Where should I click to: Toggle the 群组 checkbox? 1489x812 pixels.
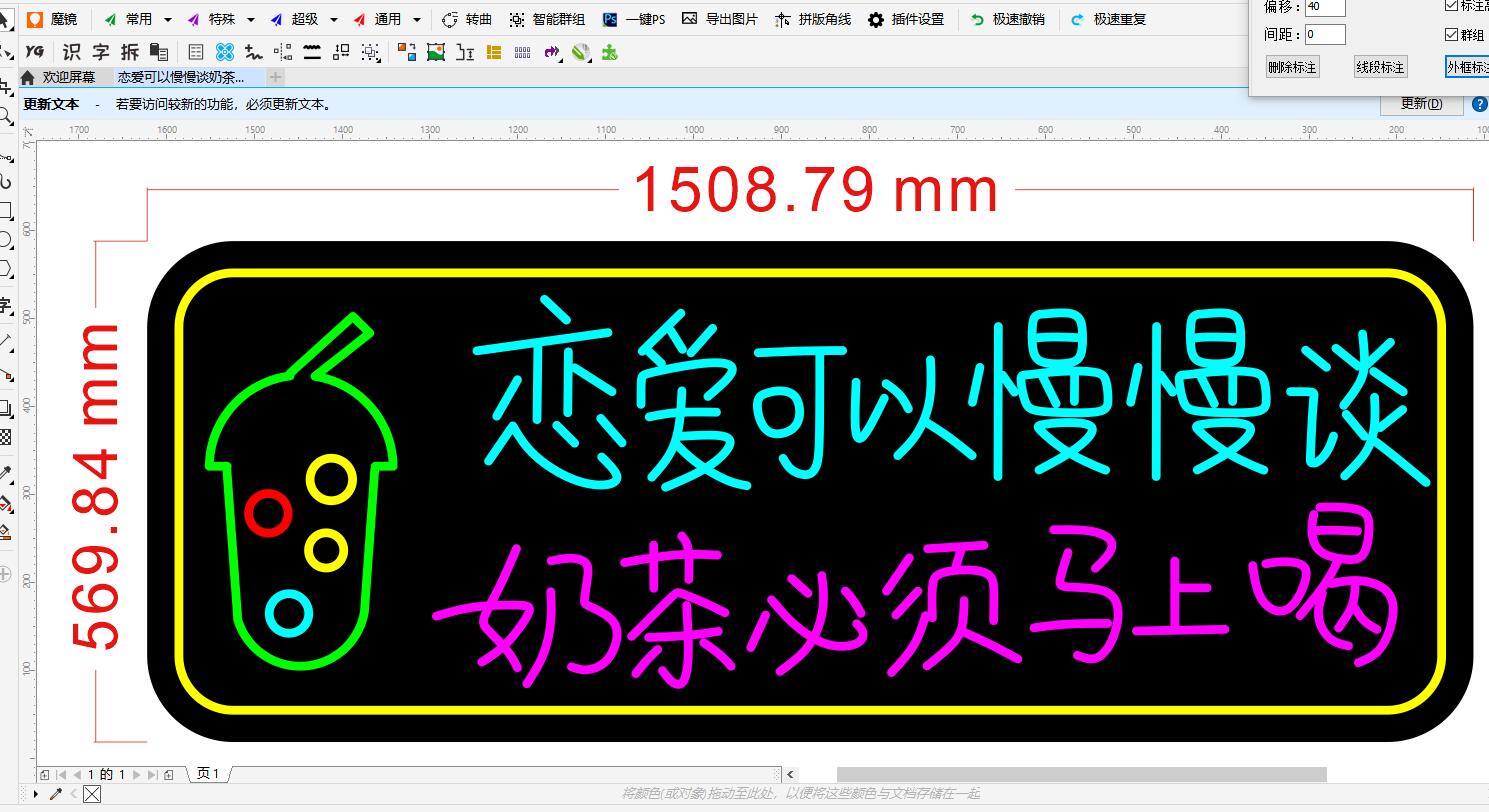[x=1452, y=34]
